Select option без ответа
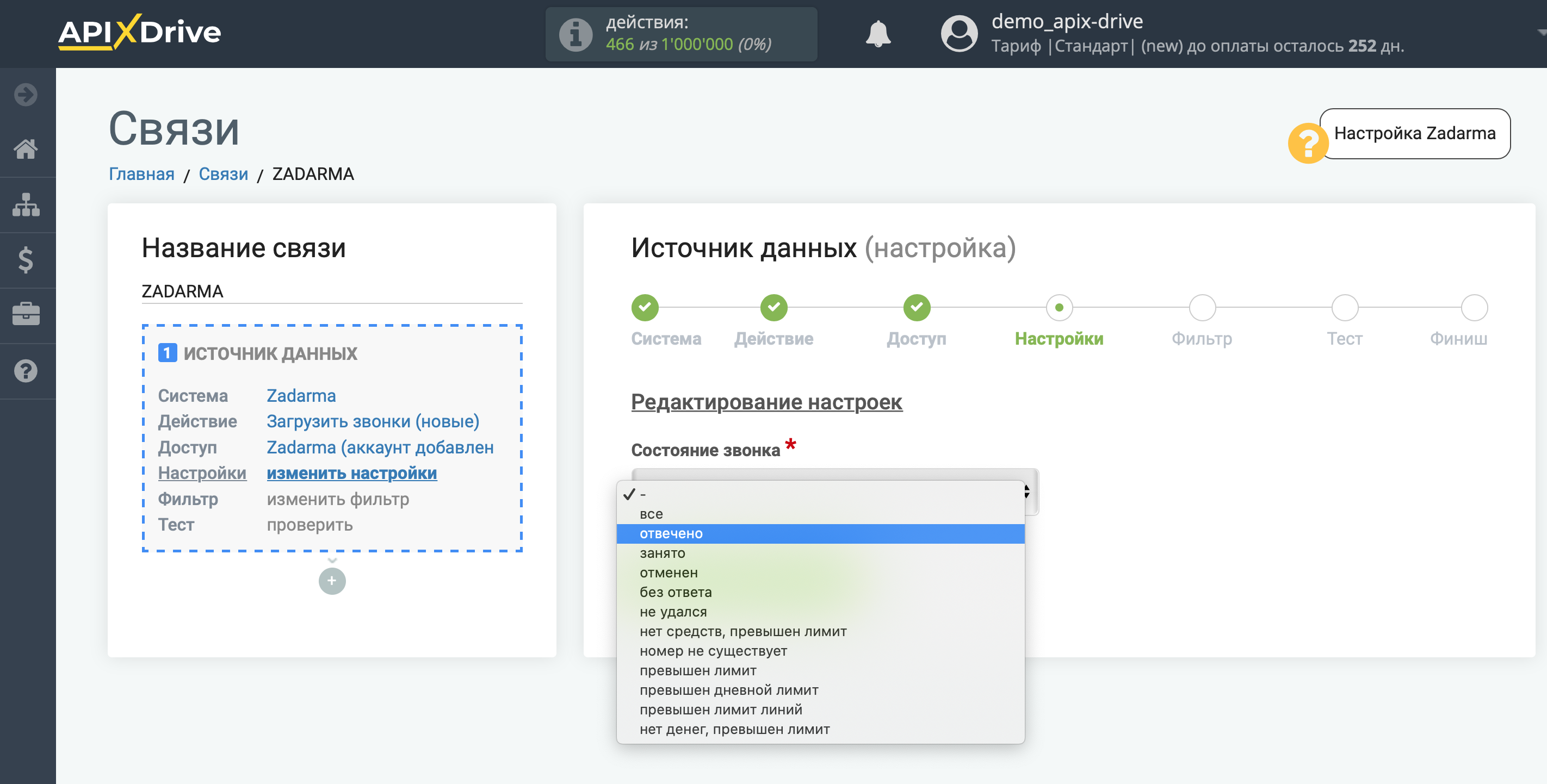Image resolution: width=1547 pixels, height=784 pixels. pos(820,593)
